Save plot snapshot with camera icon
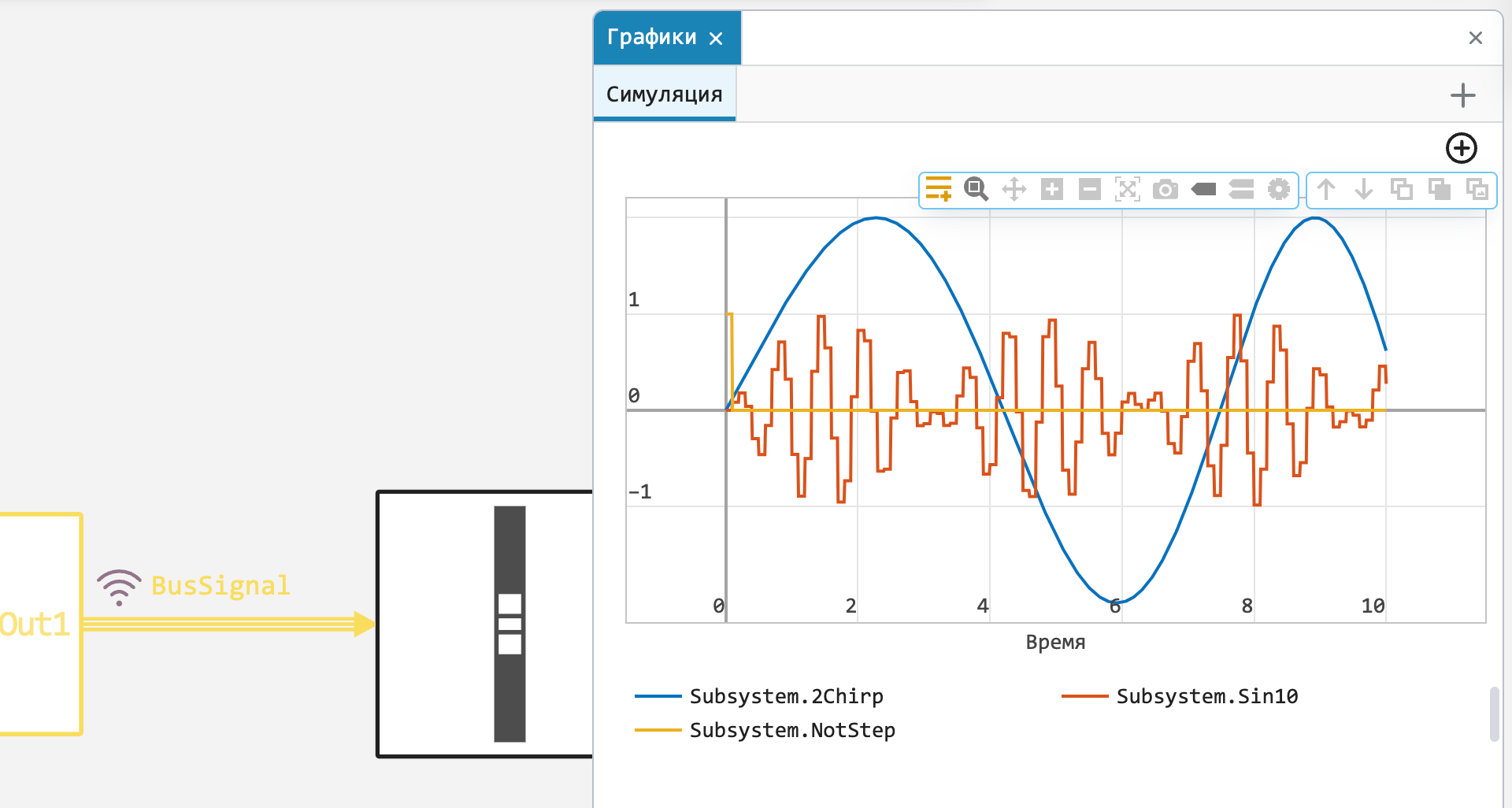The width and height of the screenshot is (1512, 808). click(x=1165, y=189)
